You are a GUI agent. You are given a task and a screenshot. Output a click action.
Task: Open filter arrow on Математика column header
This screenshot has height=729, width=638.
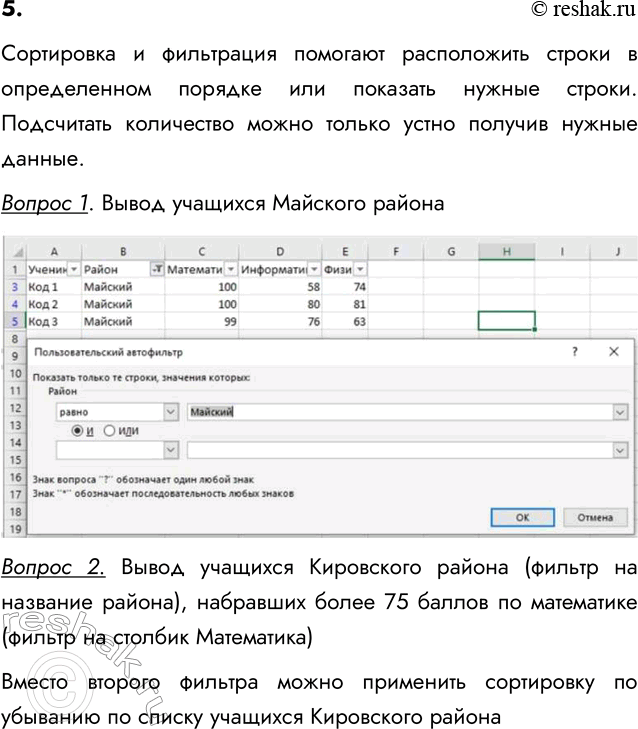click(231, 269)
